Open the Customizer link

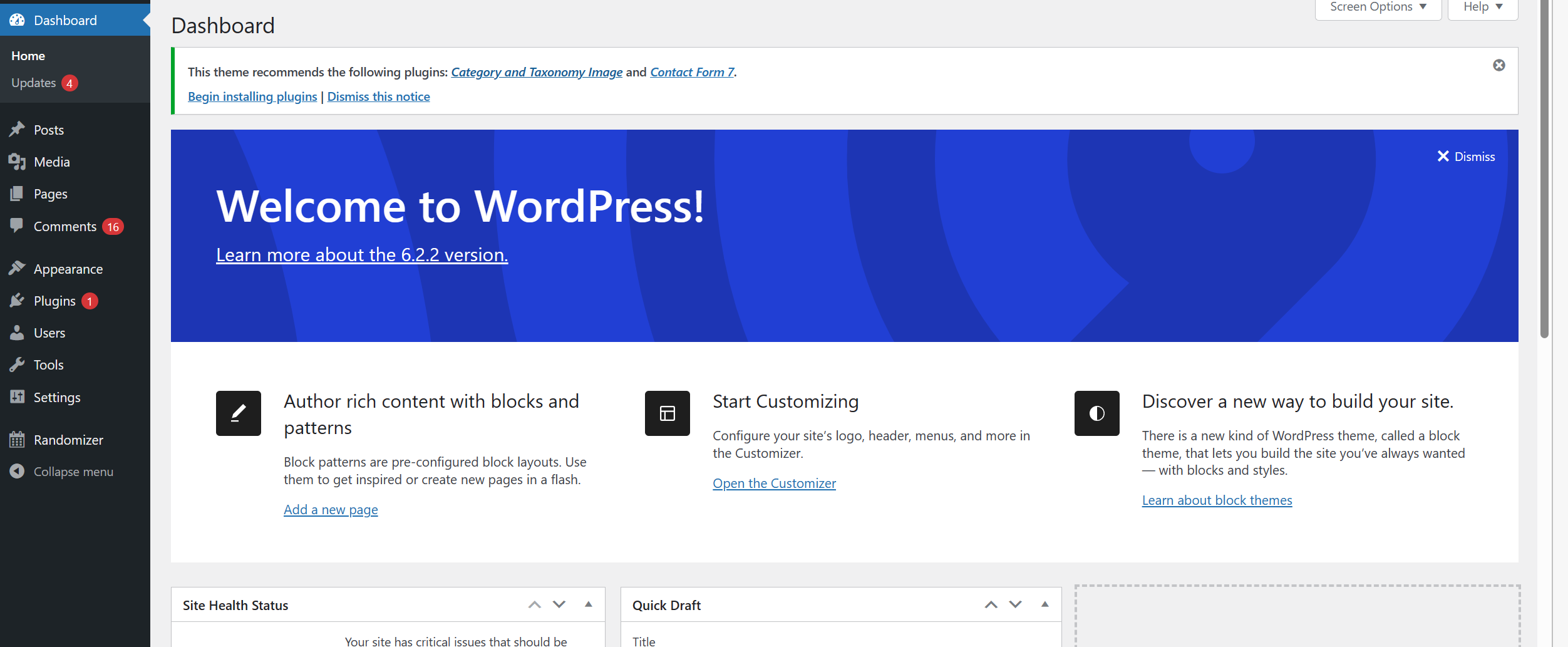[x=774, y=484]
